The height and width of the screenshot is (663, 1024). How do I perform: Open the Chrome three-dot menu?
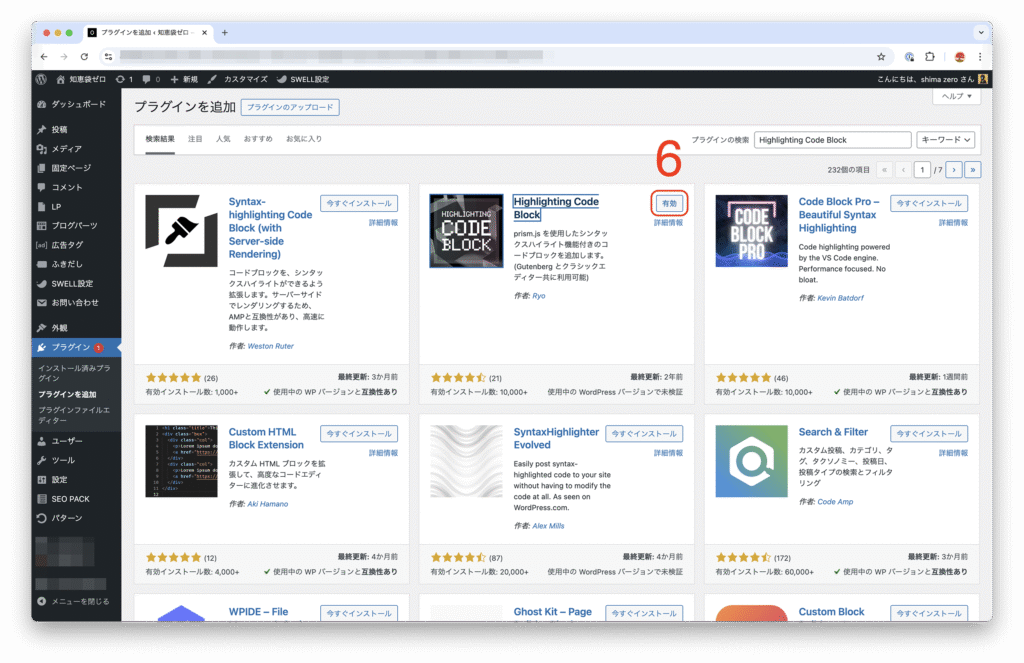[980, 57]
